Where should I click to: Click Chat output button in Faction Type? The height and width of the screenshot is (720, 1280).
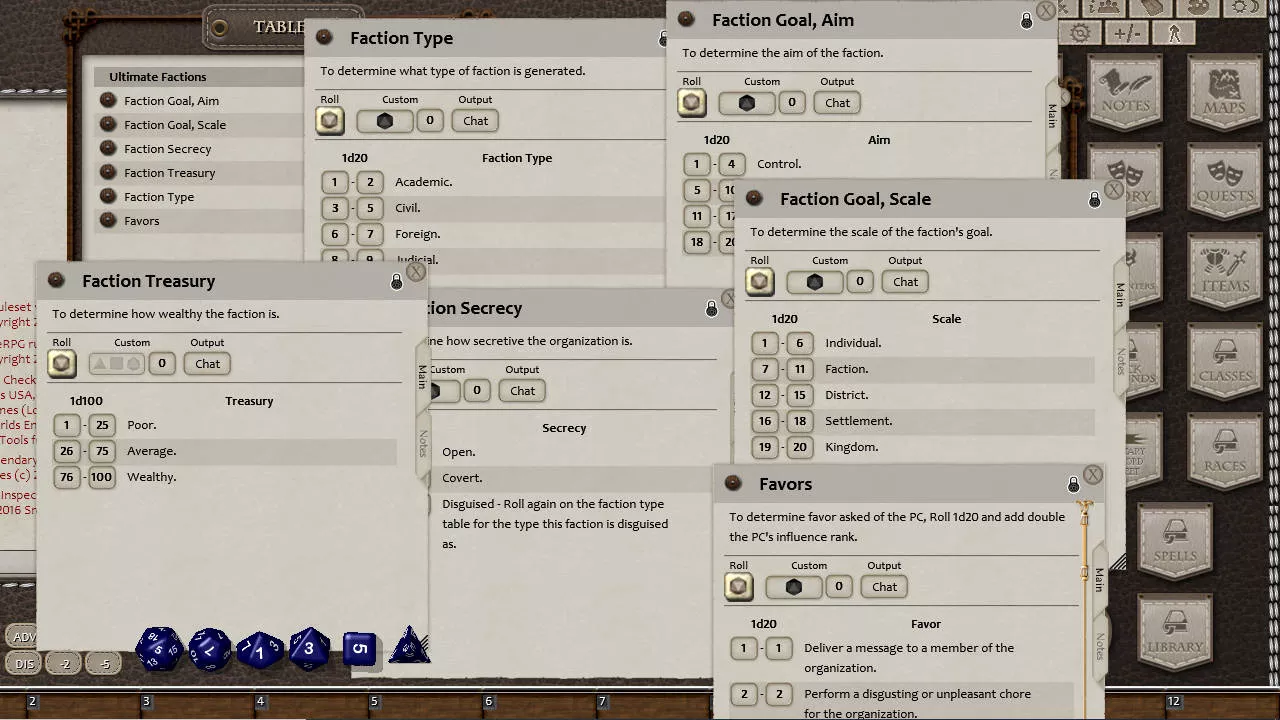coord(476,121)
